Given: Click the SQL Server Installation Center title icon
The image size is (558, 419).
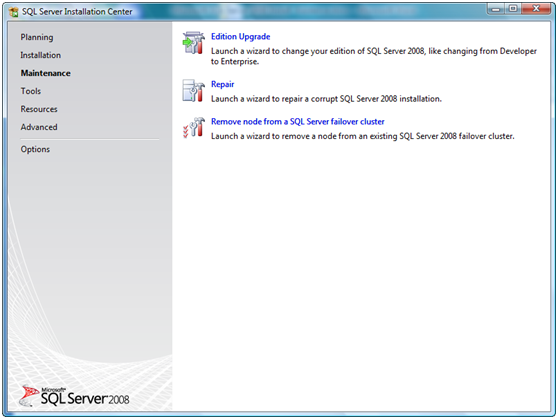Looking at the screenshot, I should 14,12.
